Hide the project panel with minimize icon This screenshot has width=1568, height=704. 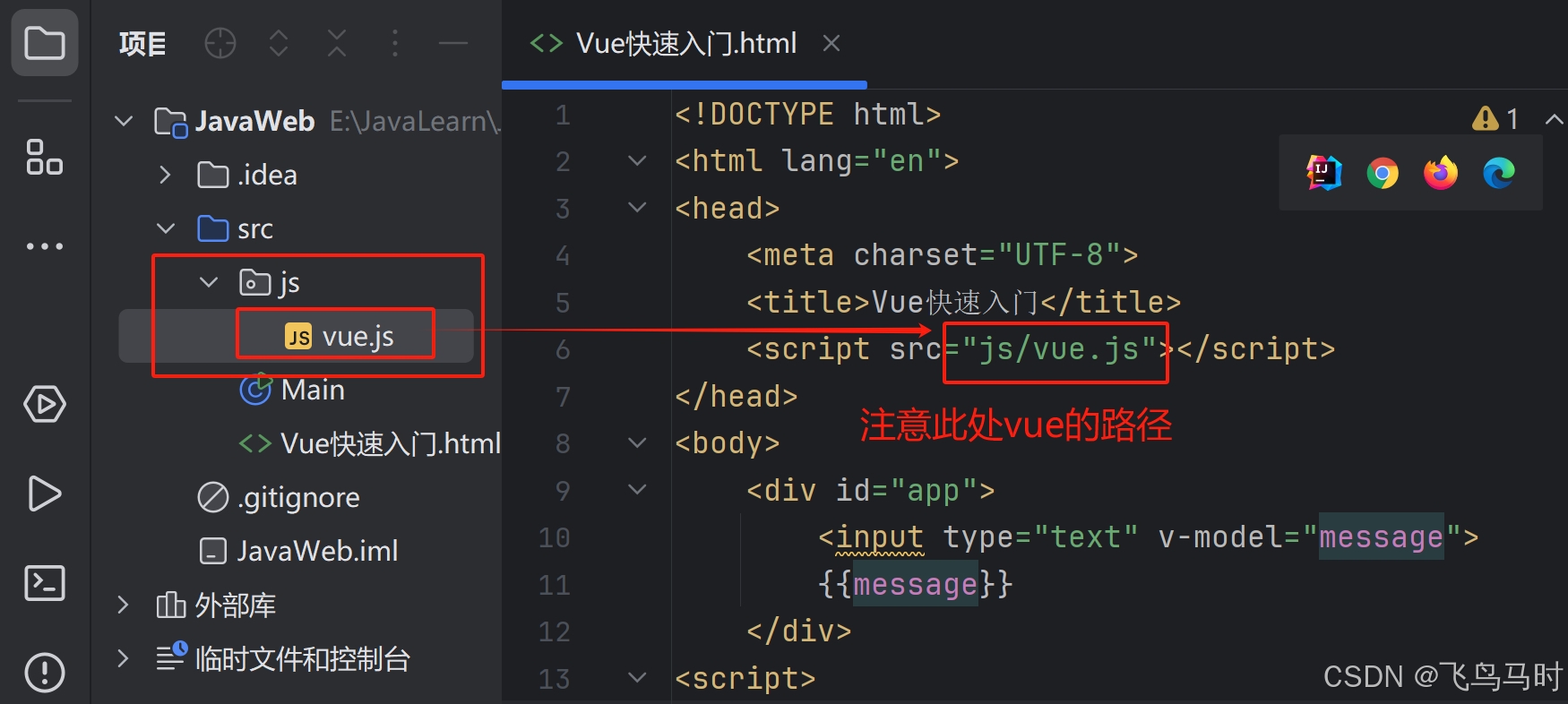point(453,43)
